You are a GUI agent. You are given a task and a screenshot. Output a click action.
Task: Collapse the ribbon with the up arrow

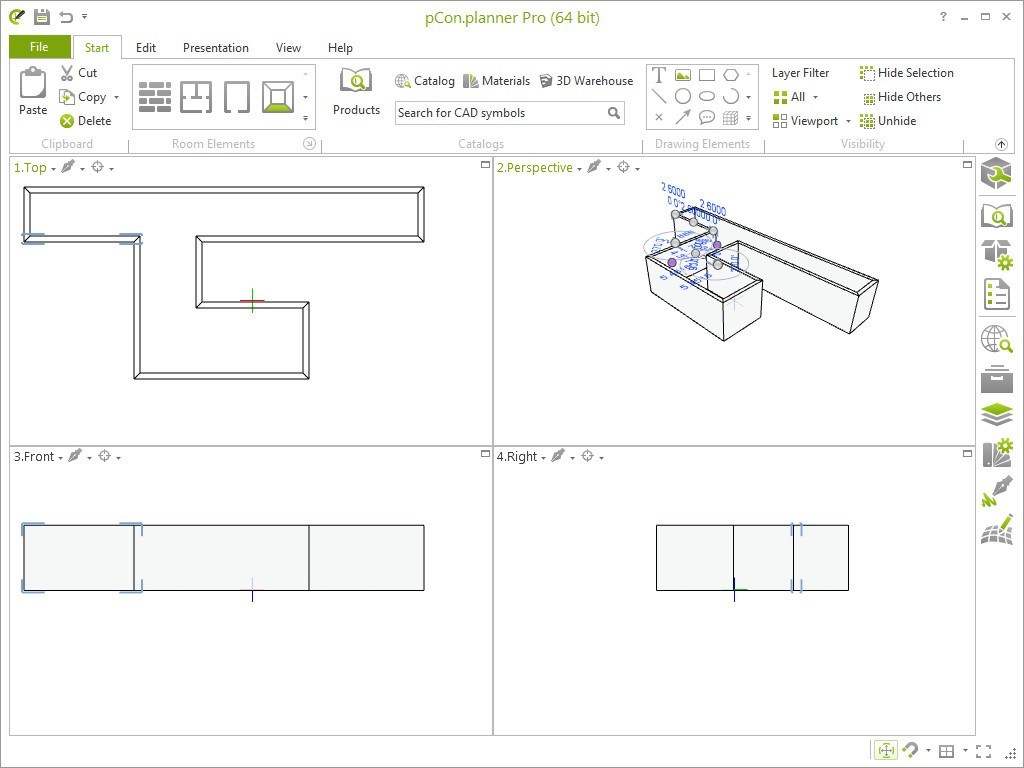coord(1001,144)
